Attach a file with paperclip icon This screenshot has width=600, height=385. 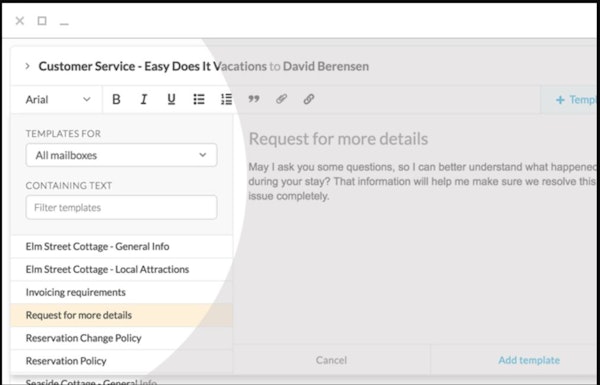tap(281, 100)
